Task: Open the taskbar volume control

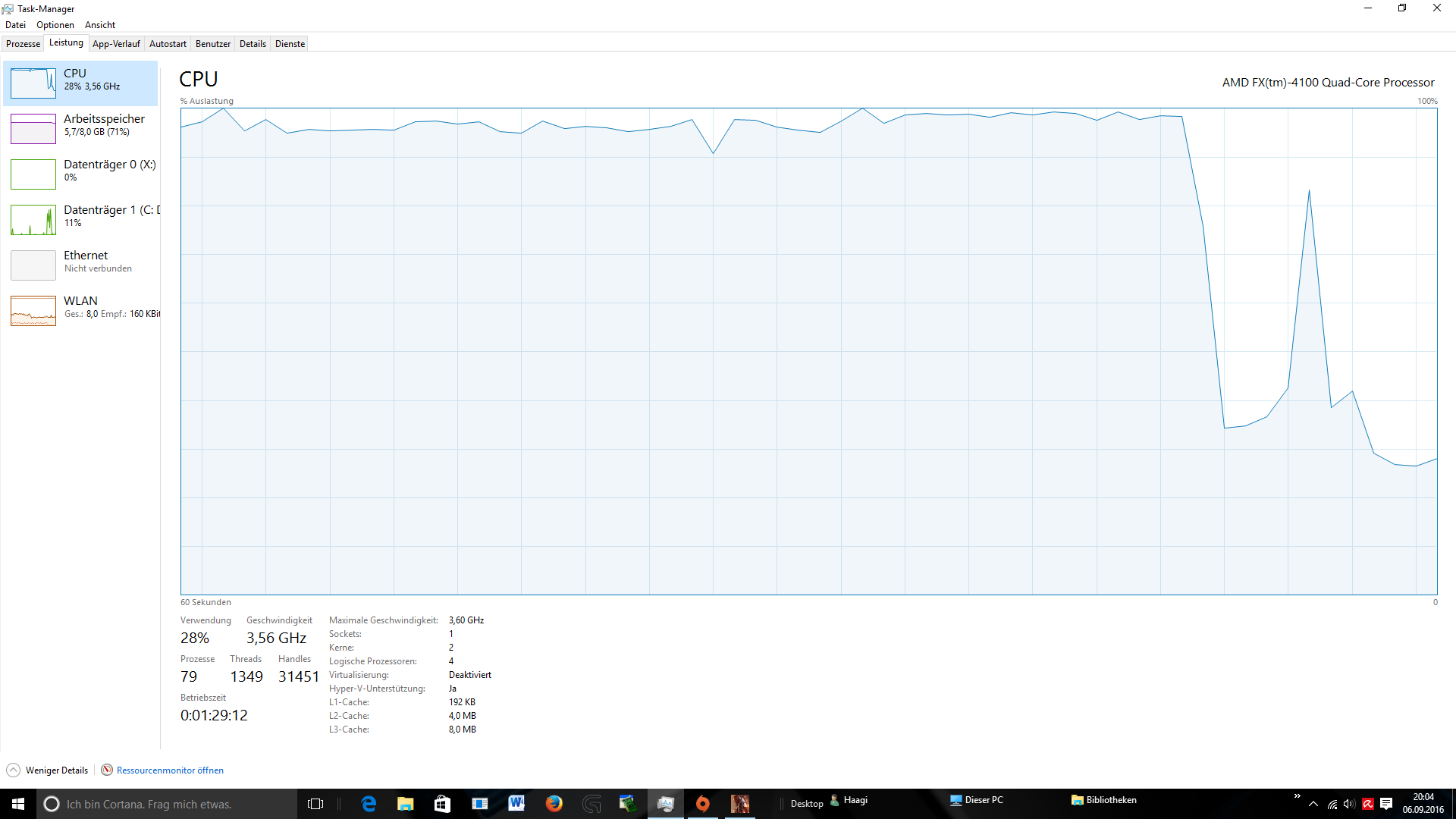Action: 1349,804
